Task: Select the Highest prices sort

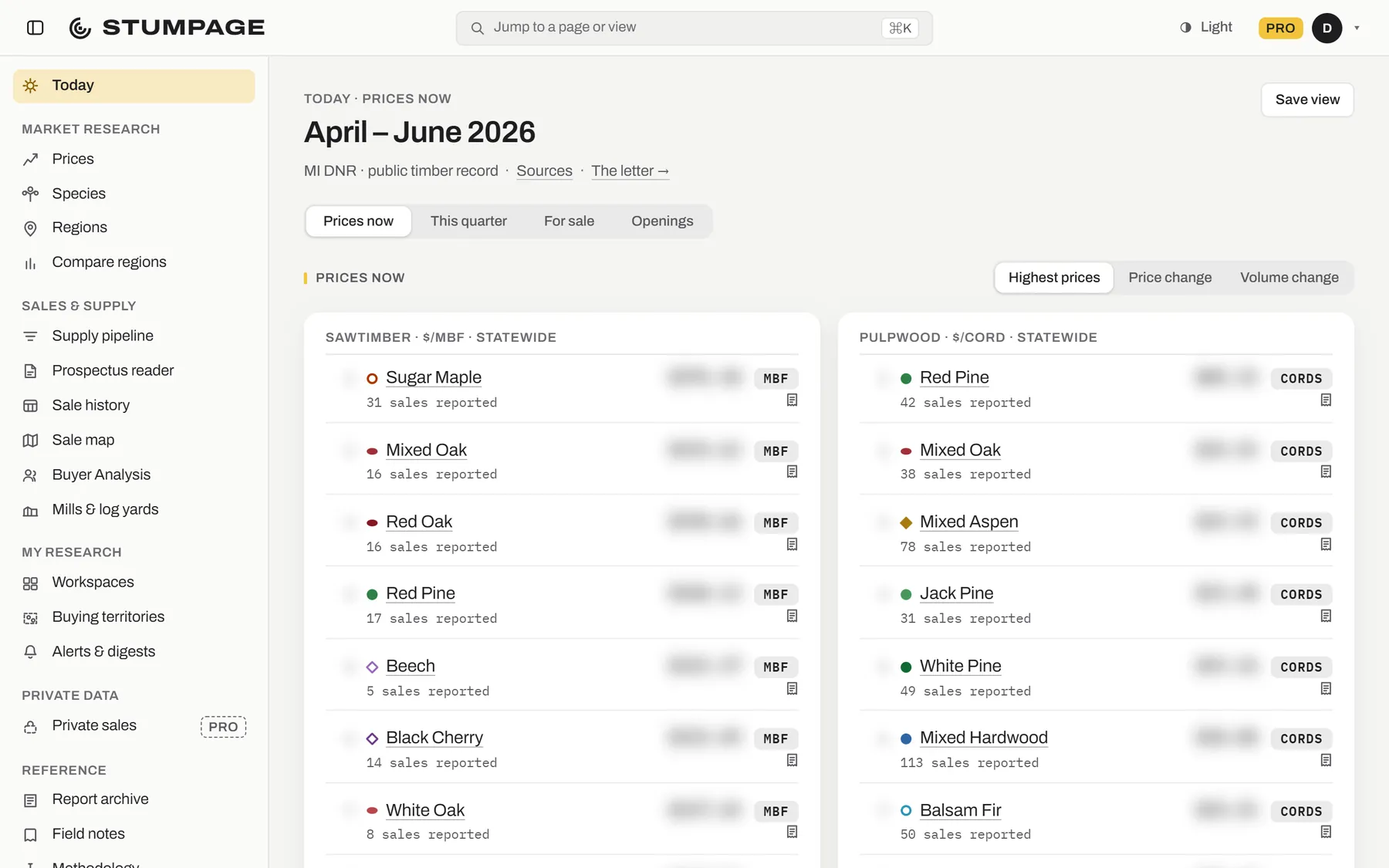Action: 1054,278
